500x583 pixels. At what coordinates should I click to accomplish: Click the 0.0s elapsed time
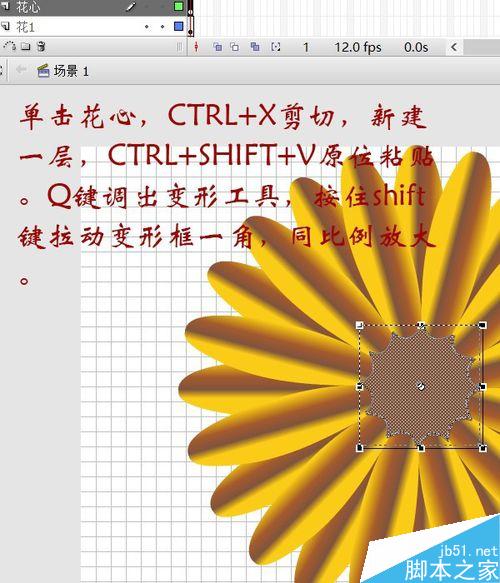tap(416, 47)
